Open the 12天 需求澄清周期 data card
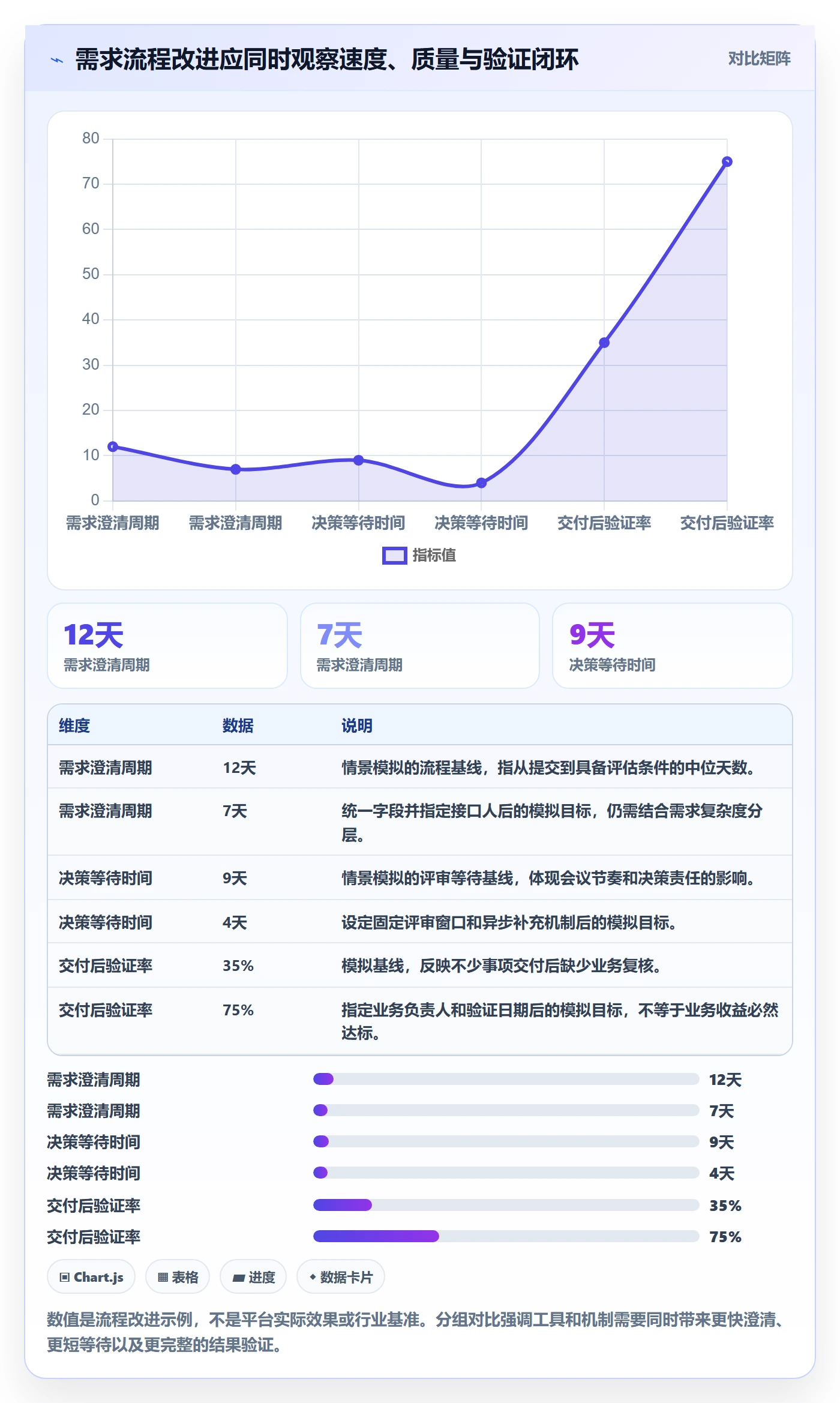The width and height of the screenshot is (840, 1403). (x=167, y=646)
